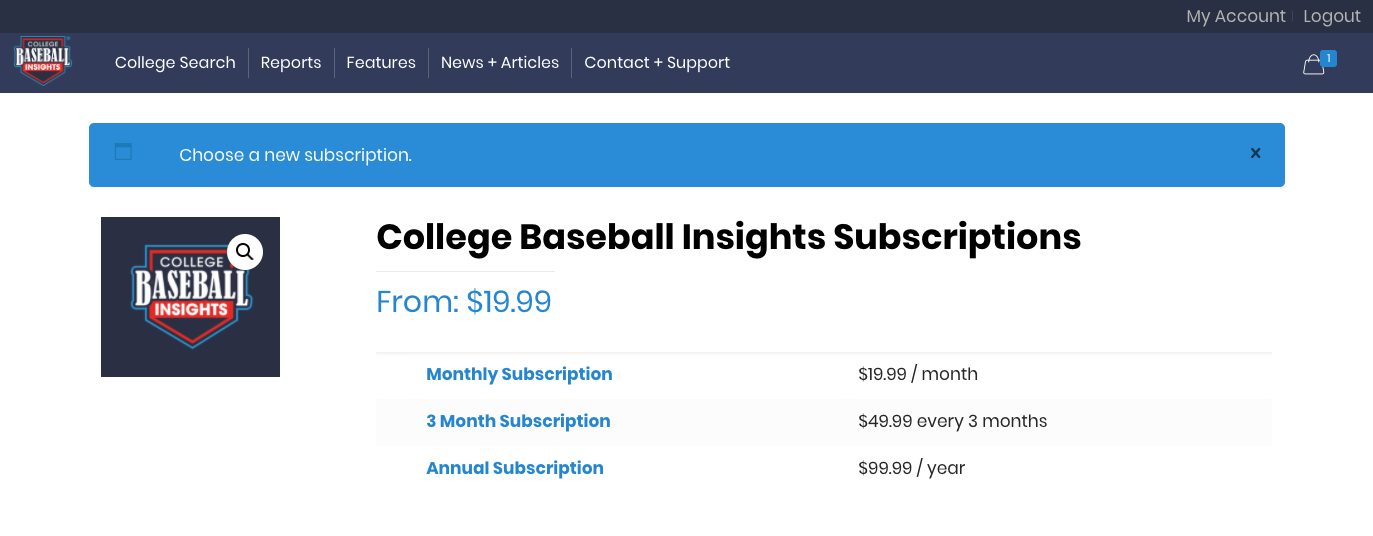Image resolution: width=1373 pixels, height=536 pixels.
Task: Click the '$49.99 every 3 months' price
Action: coord(952,421)
